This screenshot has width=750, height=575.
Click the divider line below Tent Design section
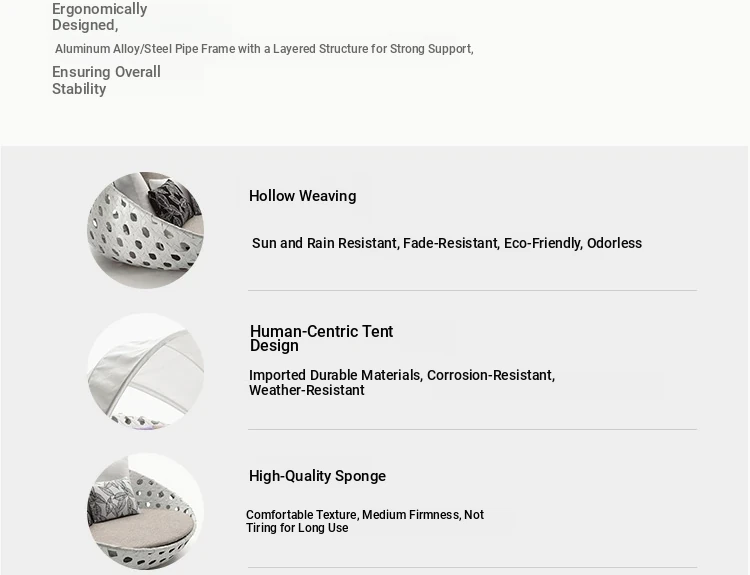pyautogui.click(x=472, y=429)
